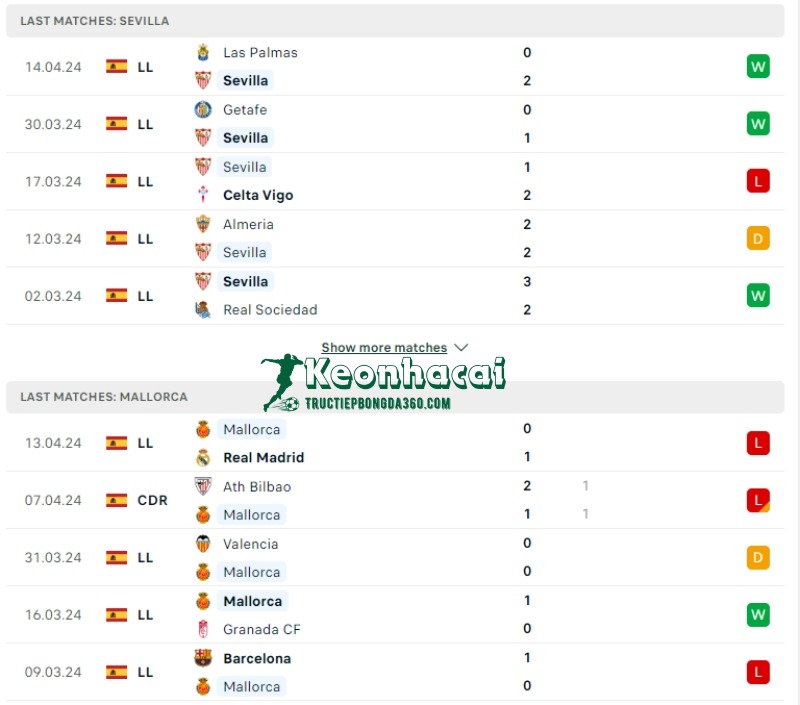Click the Show more matches link
The width and height of the screenshot is (800, 705).
(386, 347)
